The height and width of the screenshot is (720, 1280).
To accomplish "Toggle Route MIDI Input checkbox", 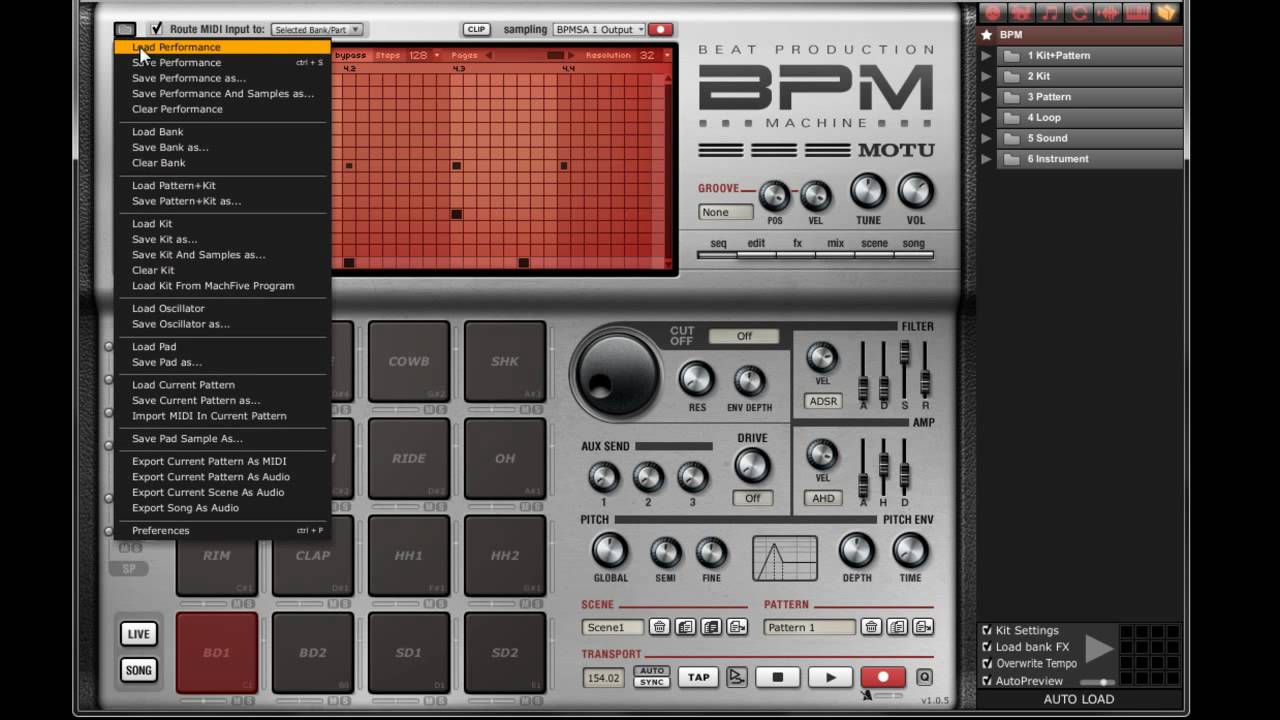I will click(x=156, y=29).
